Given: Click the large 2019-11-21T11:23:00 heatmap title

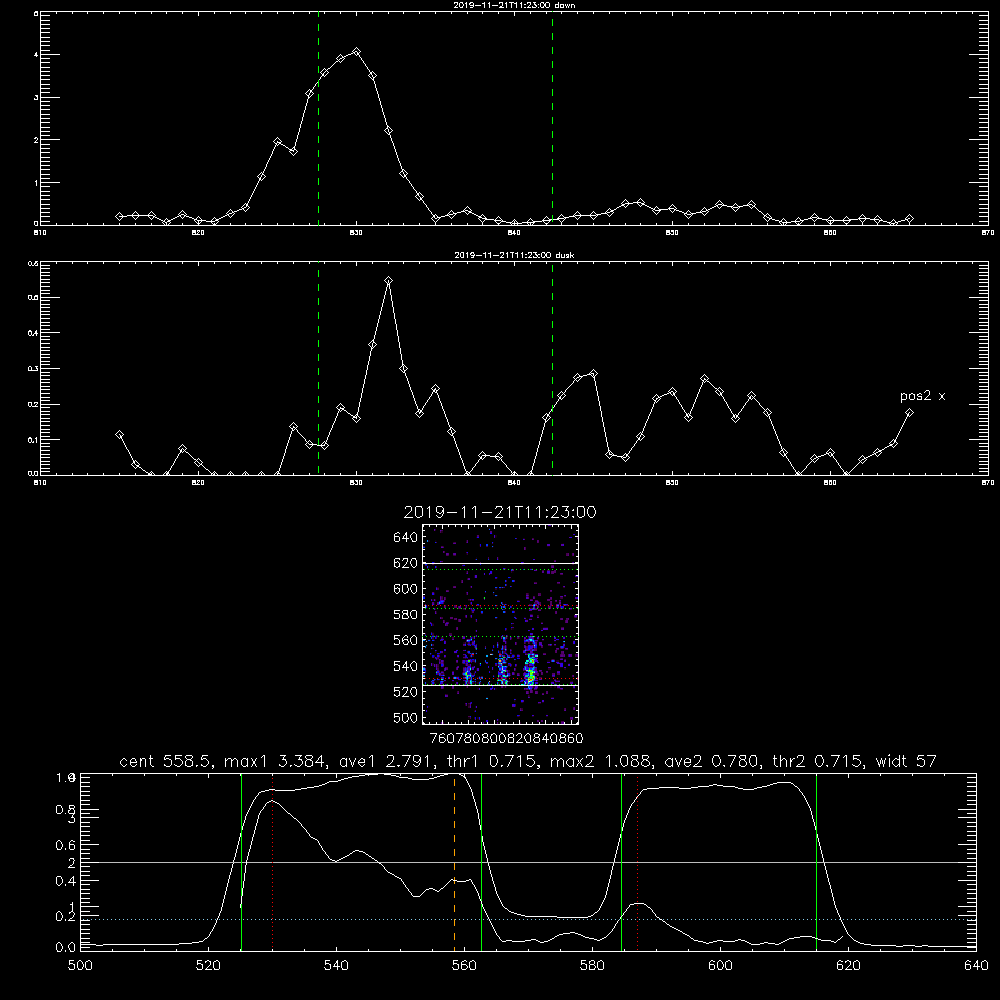Looking at the screenshot, I should pos(500,512).
